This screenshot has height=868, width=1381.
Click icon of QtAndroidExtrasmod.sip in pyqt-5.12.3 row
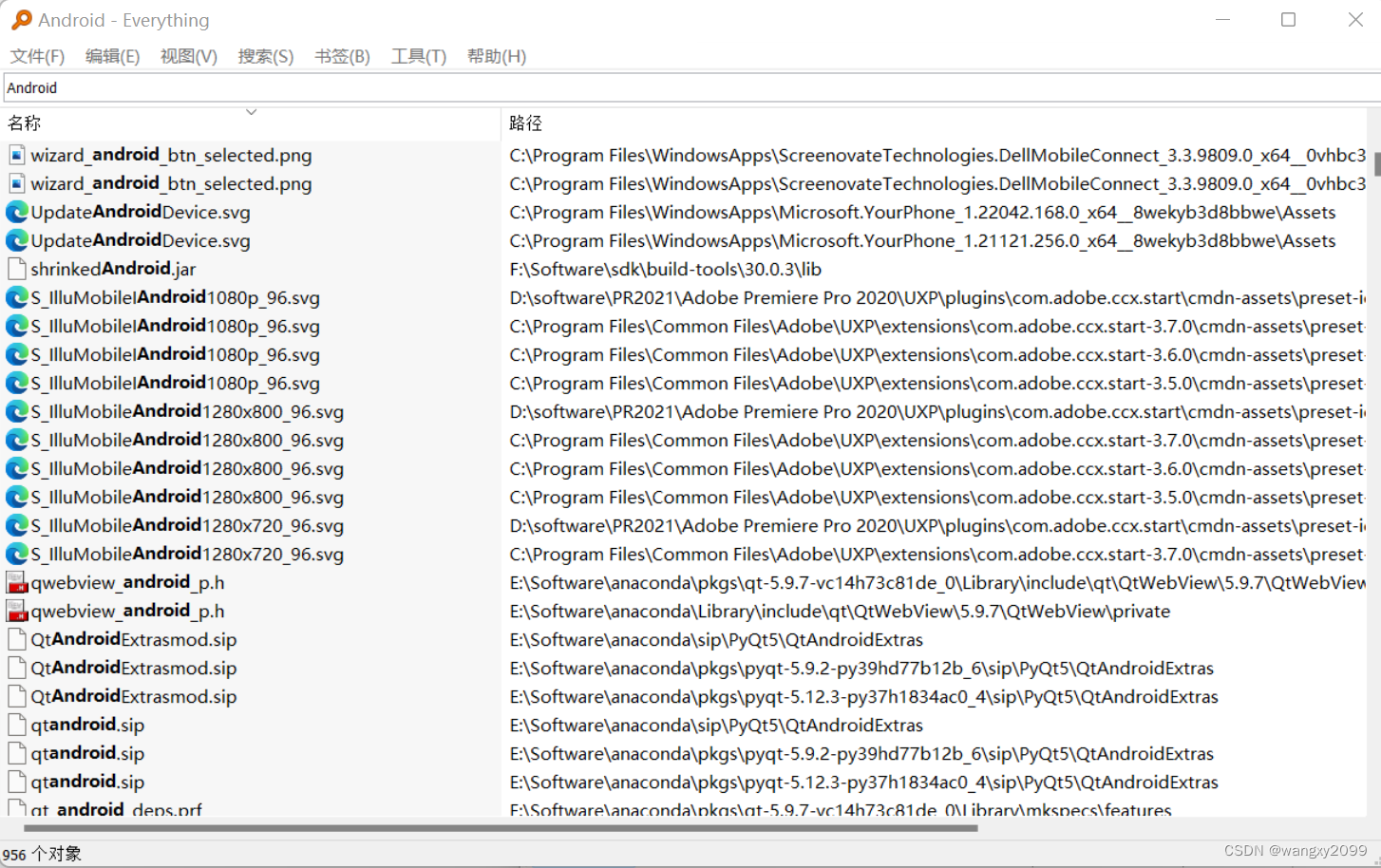click(17, 696)
